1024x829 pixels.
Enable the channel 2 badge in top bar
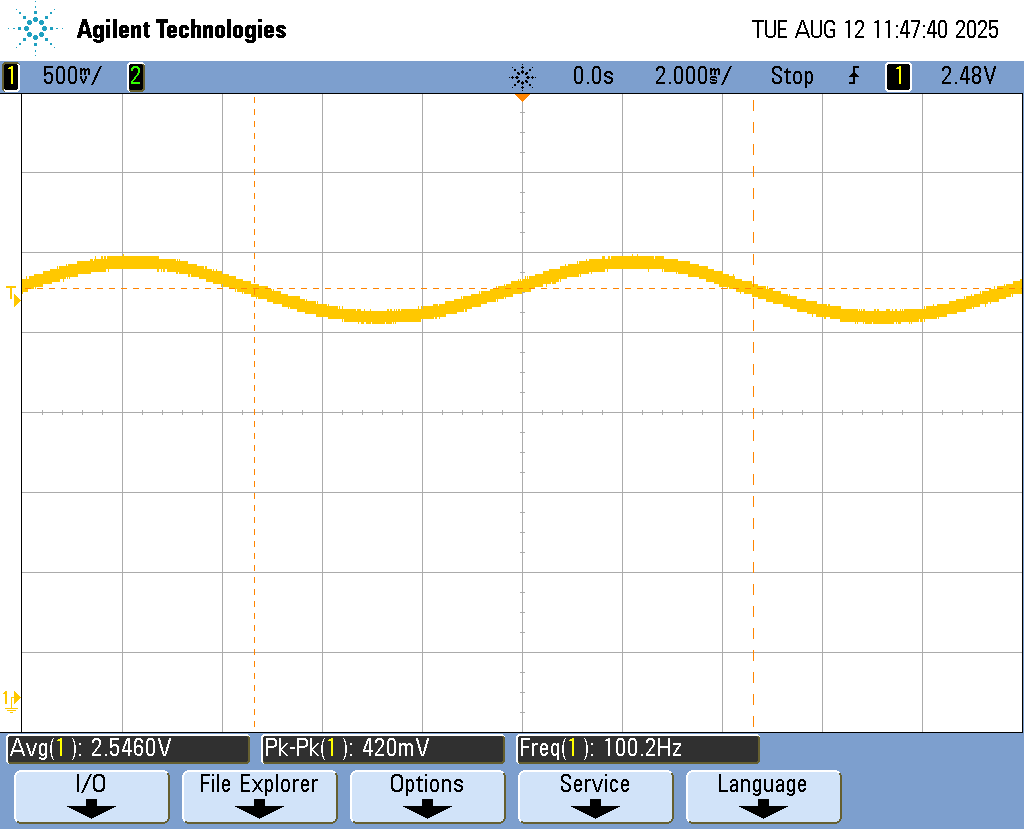click(135, 76)
